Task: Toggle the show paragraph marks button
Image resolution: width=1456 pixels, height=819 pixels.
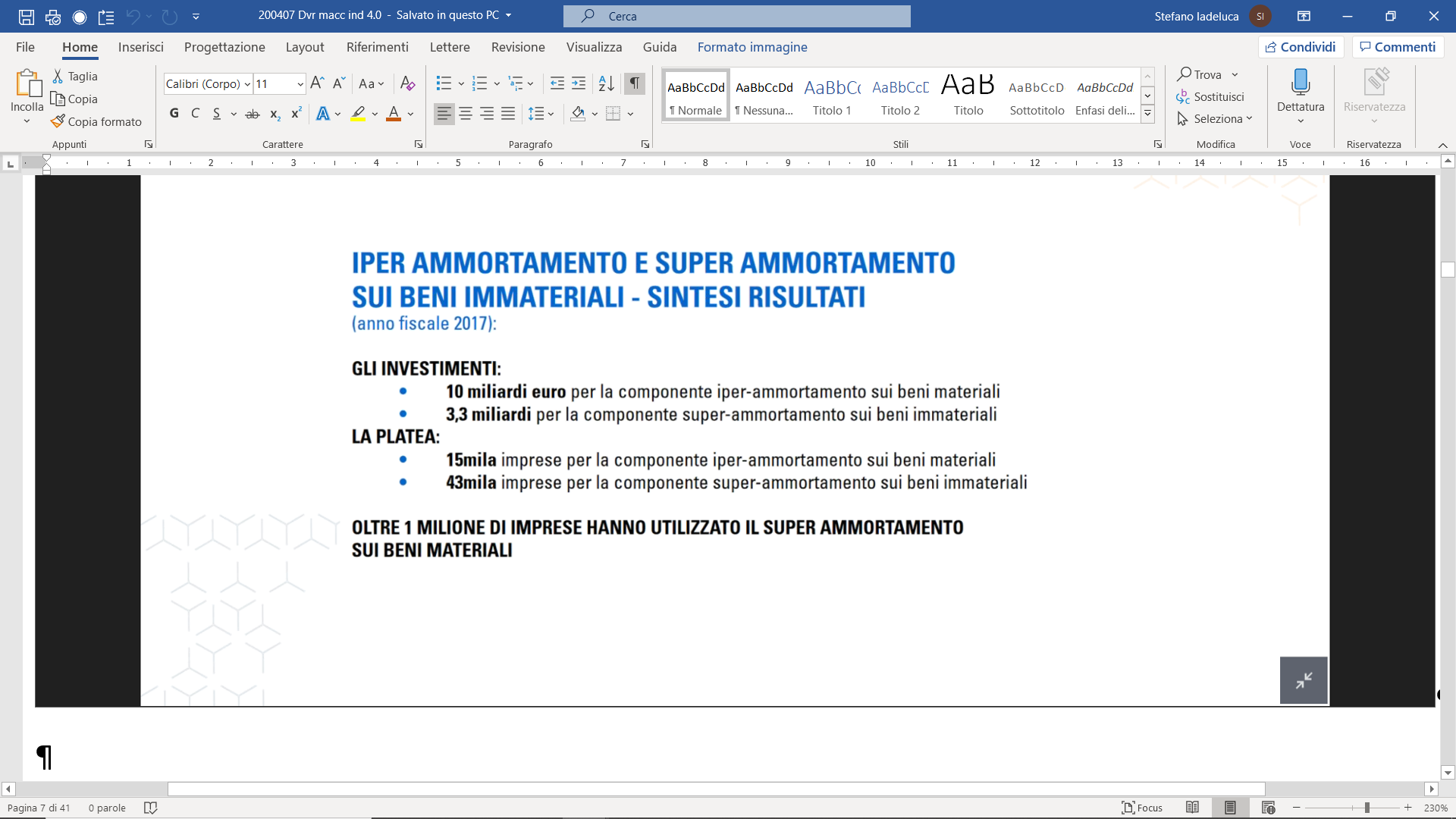Action: pos(635,83)
